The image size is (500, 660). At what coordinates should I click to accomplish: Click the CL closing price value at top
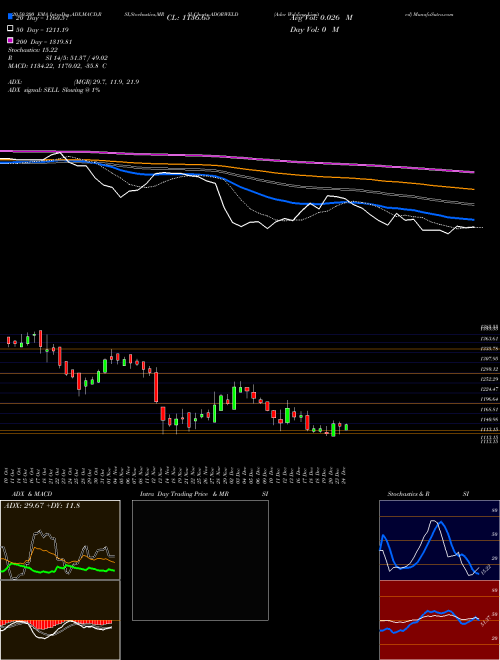coord(188,18)
